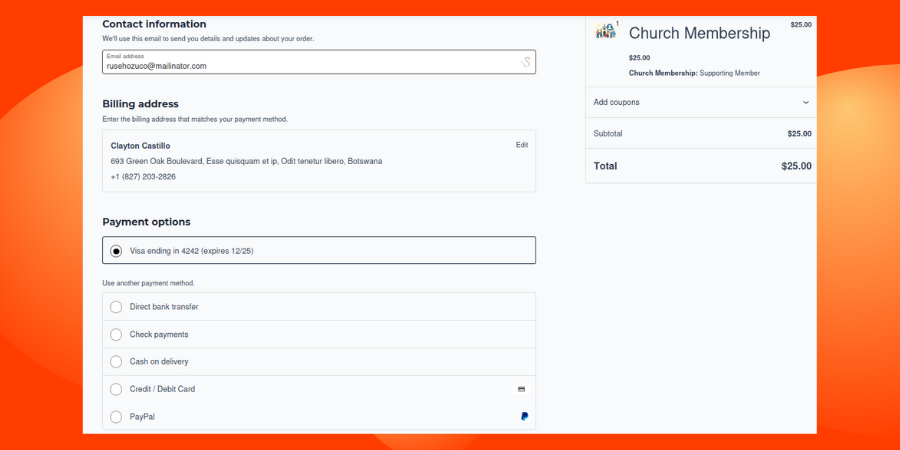The height and width of the screenshot is (450, 900).
Task: Select Cash on delivery option
Action: 319,362
